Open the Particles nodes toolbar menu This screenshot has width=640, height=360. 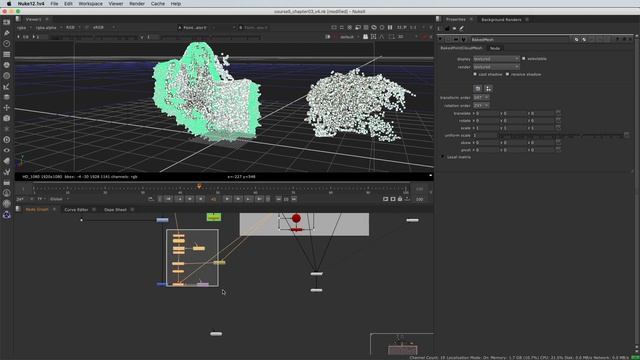click(7, 129)
